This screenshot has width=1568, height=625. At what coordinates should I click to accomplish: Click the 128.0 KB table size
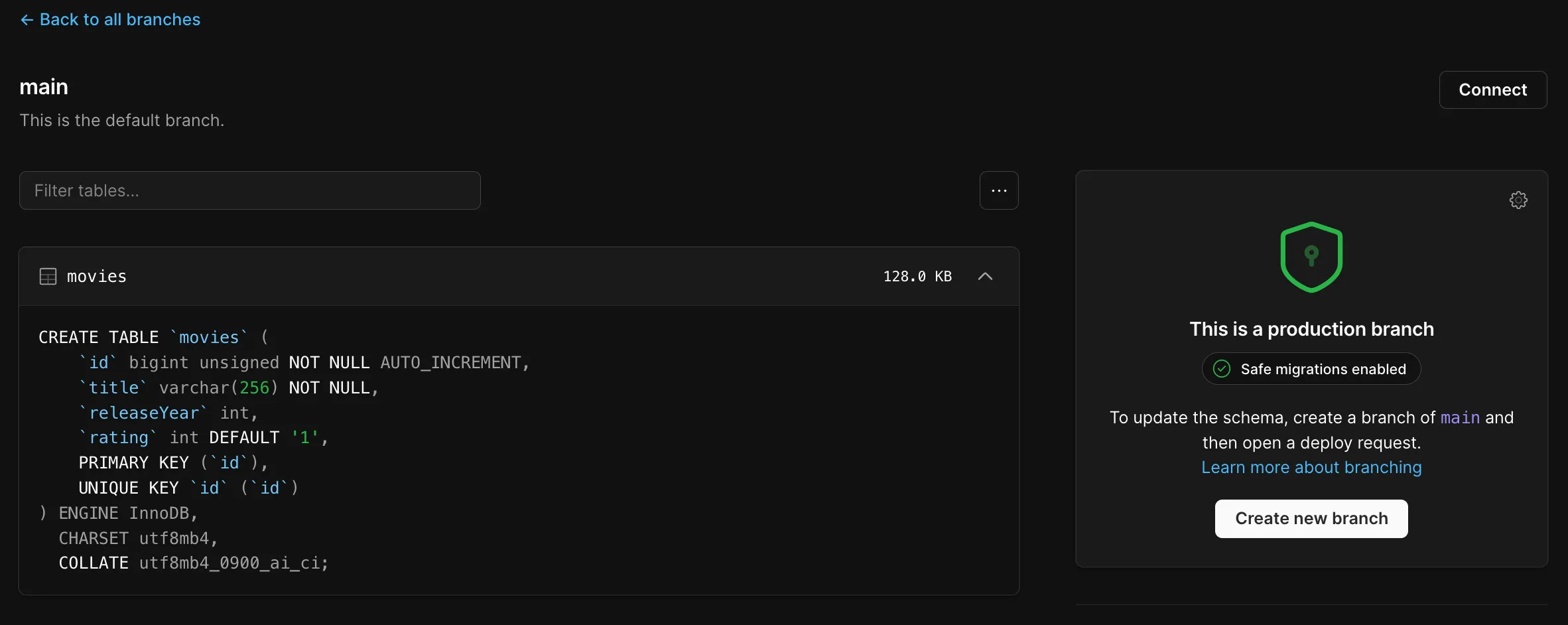tap(917, 276)
